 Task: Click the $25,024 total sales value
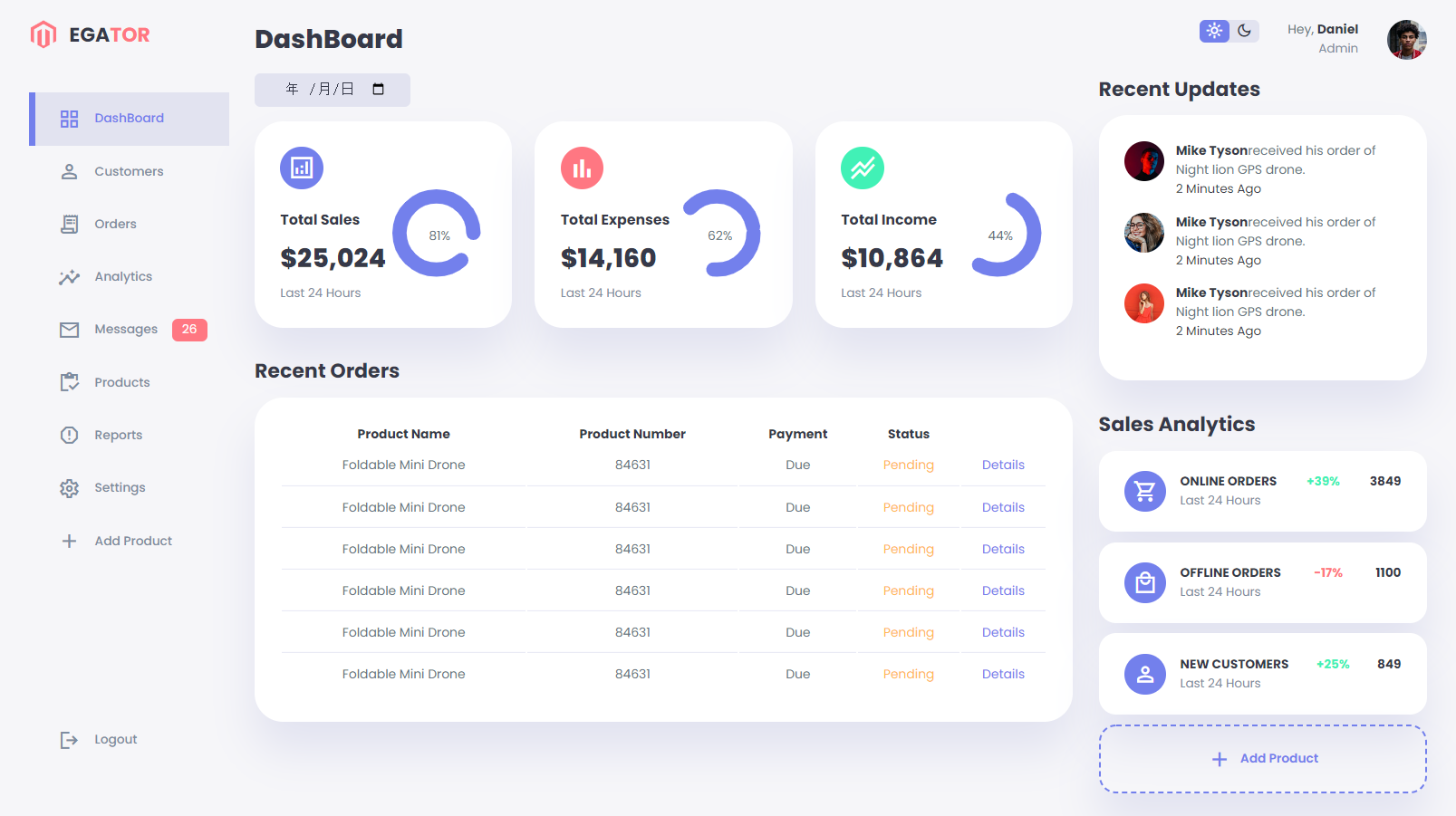[333, 258]
